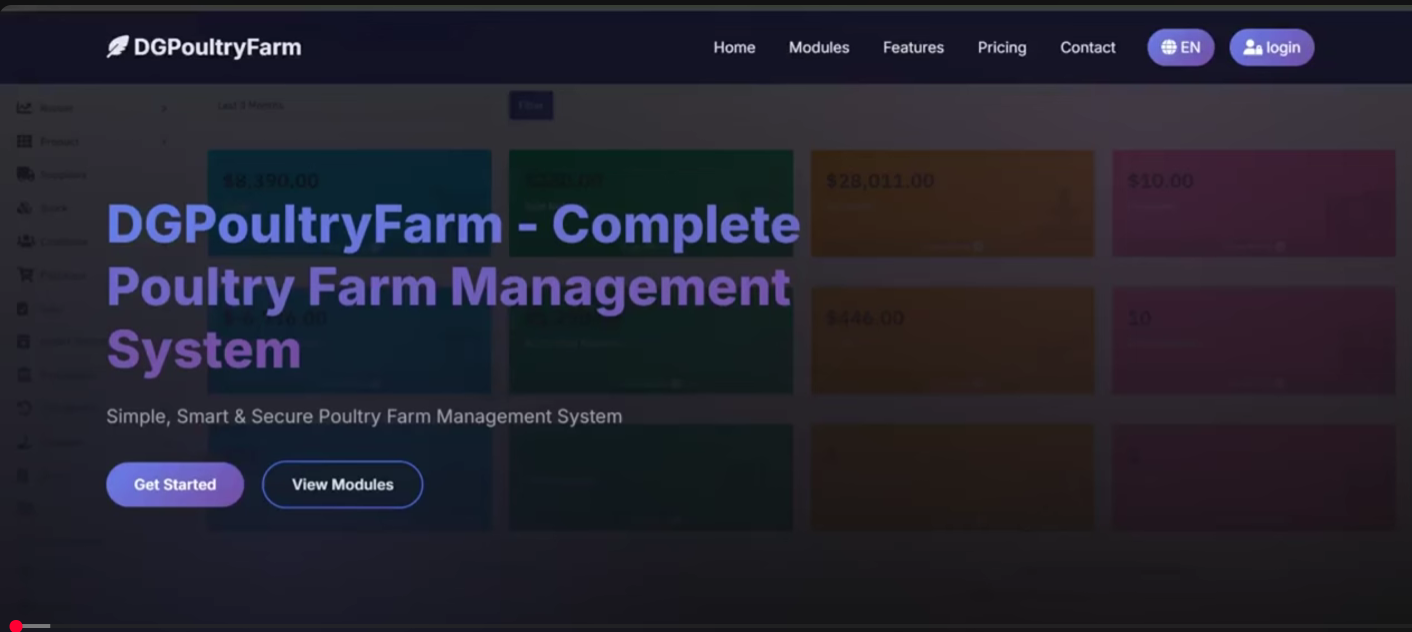Viewport: 1412px width, 632px height.
Task: Click the red video progress scrubber dot
Action: (15, 626)
